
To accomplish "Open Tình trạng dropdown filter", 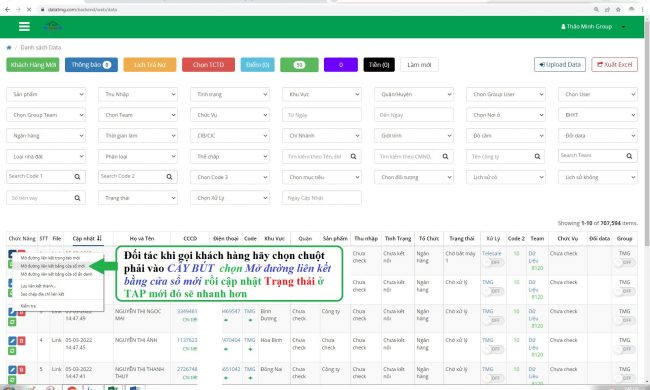I will point(230,94).
